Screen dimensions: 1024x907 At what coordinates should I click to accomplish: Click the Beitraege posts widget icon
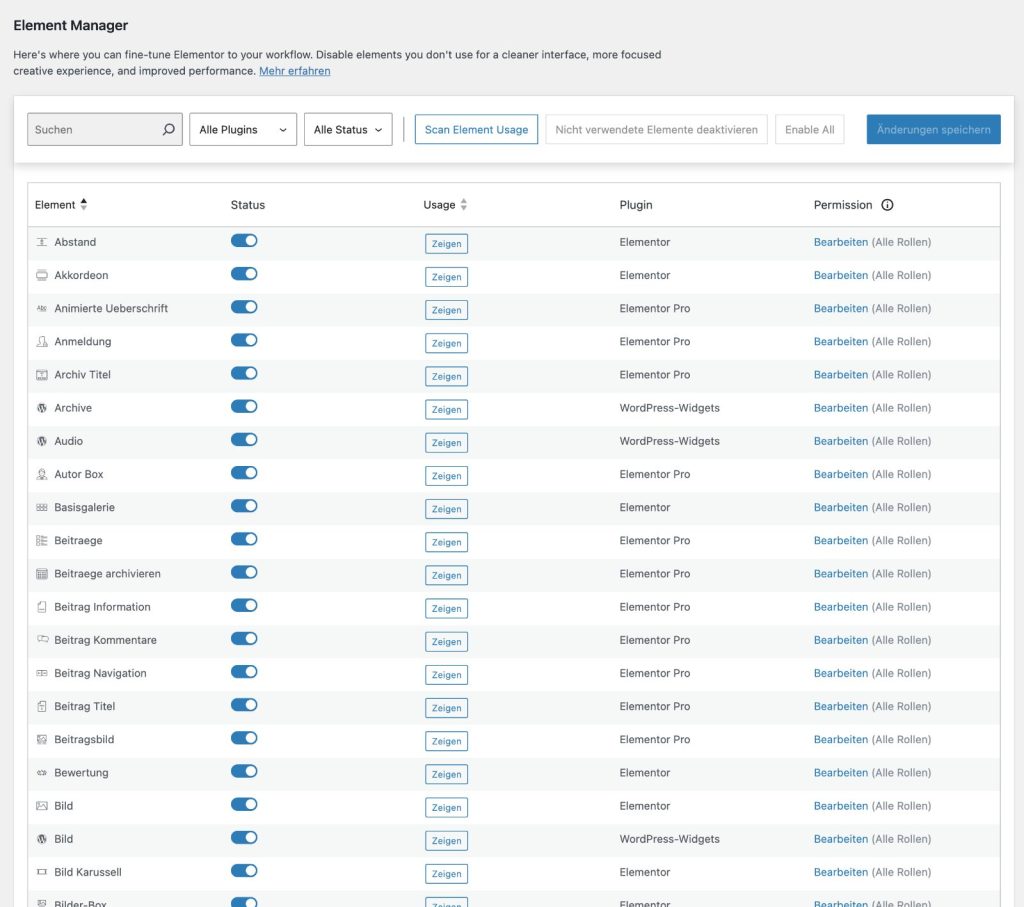click(42, 541)
